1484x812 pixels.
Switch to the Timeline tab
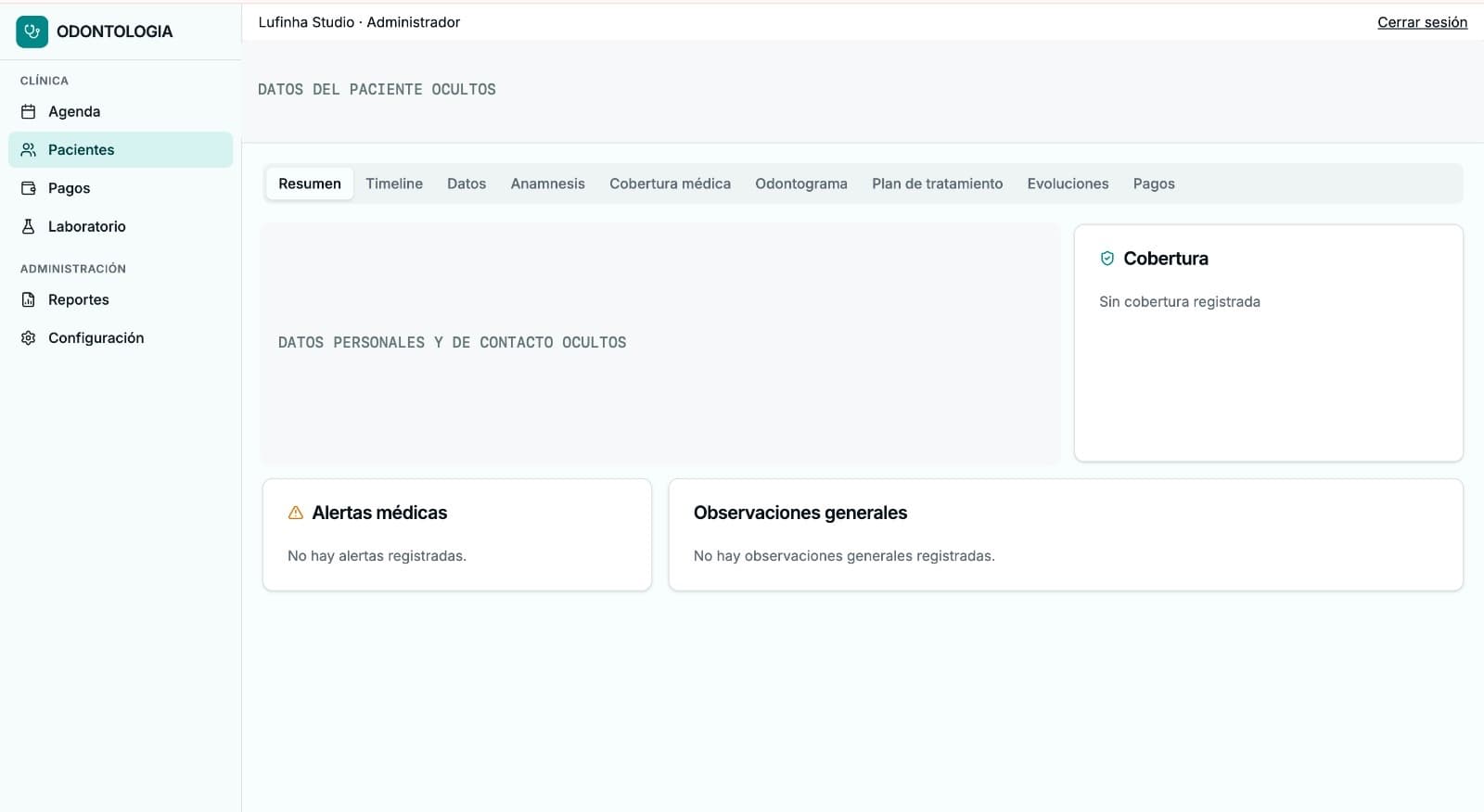394,184
